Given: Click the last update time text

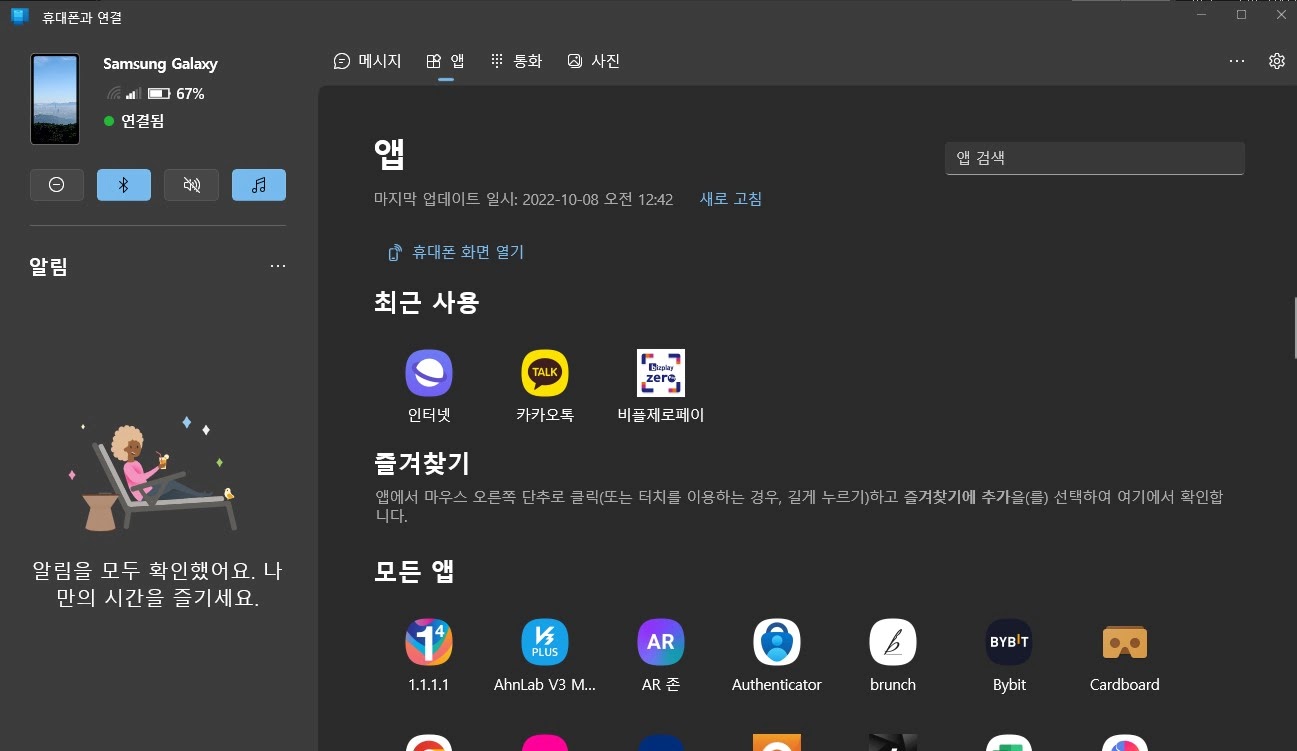Looking at the screenshot, I should pyautogui.click(x=523, y=199).
